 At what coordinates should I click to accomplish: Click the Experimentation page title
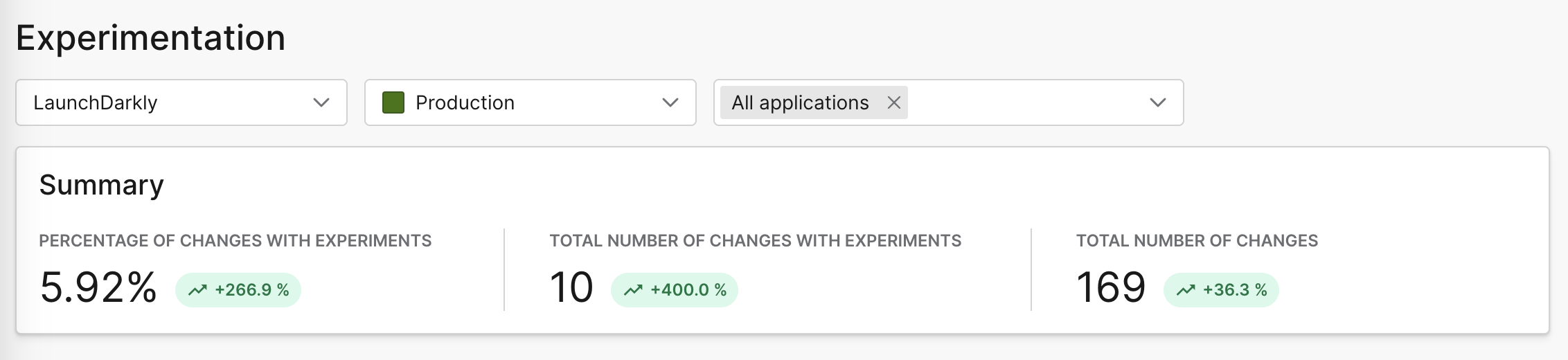(x=150, y=38)
